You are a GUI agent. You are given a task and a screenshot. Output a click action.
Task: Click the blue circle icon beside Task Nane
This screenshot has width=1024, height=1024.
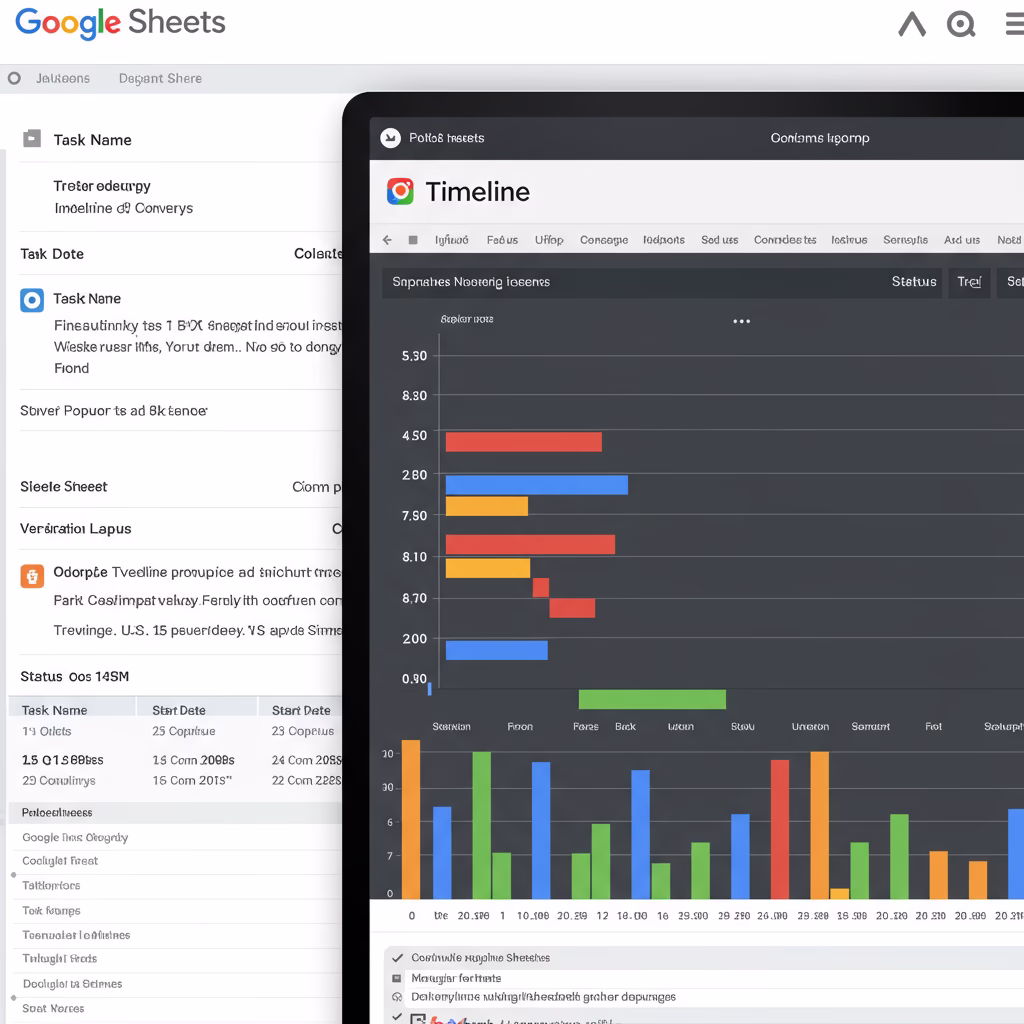tap(31, 300)
